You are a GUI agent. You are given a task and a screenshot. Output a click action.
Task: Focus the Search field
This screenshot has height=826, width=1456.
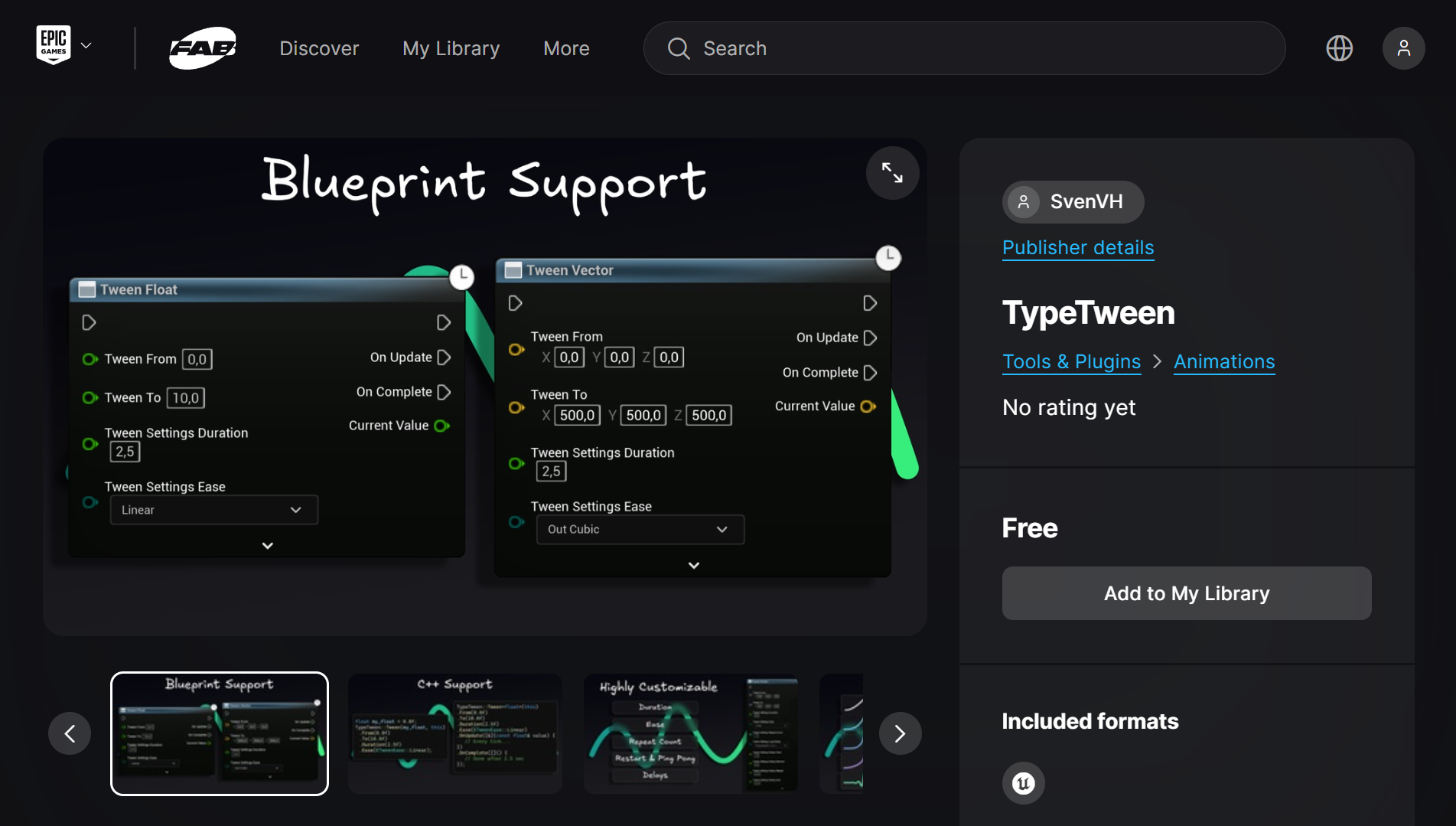pos(964,48)
